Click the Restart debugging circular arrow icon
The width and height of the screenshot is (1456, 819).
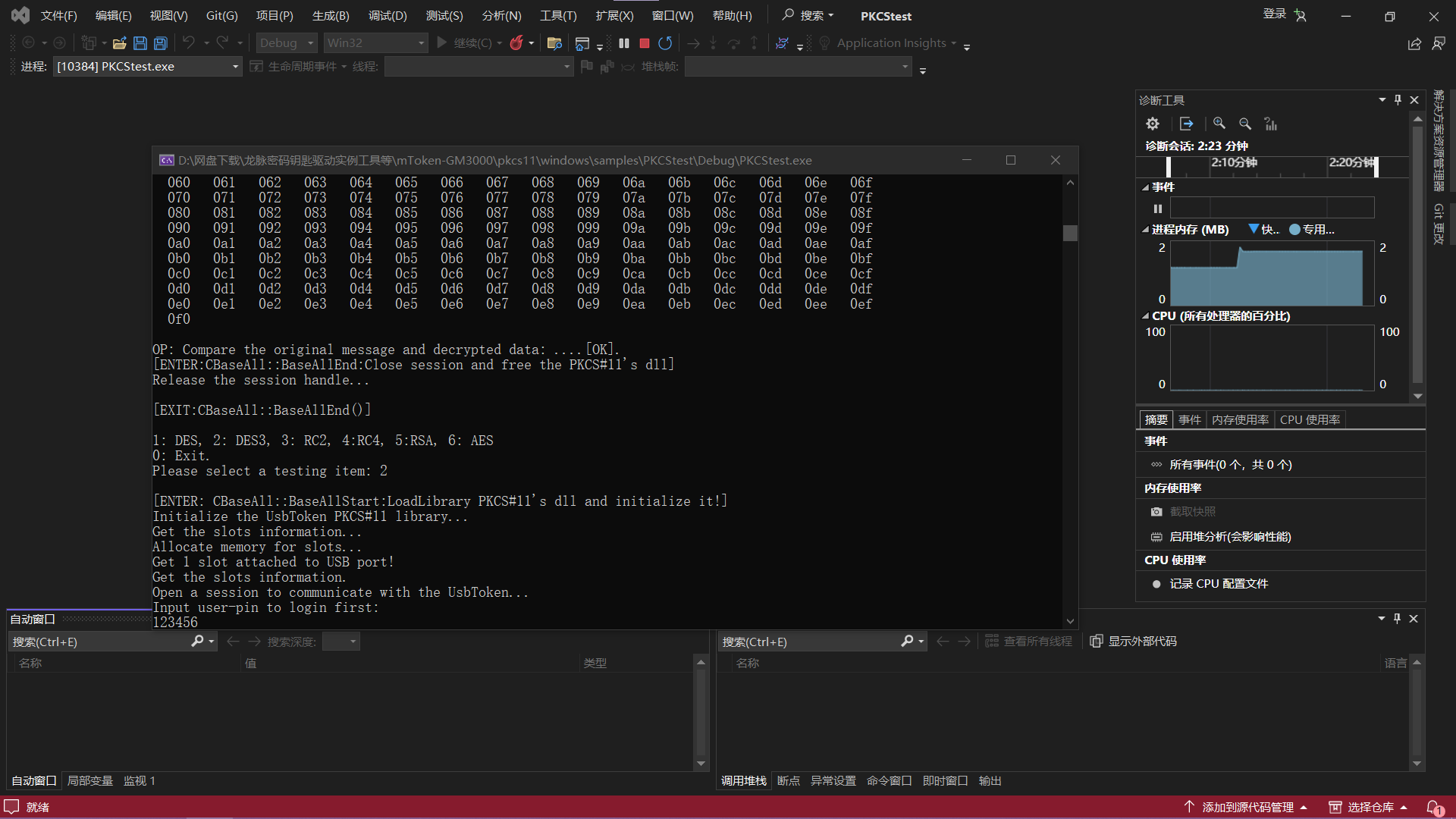click(665, 43)
